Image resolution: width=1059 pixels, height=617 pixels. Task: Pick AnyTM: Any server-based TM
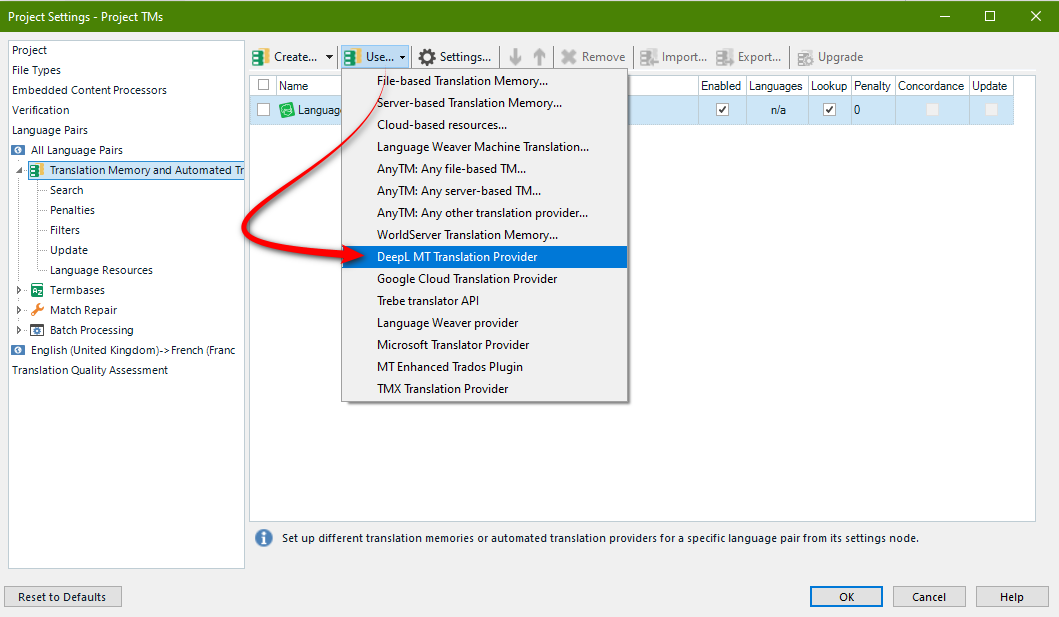485,191
